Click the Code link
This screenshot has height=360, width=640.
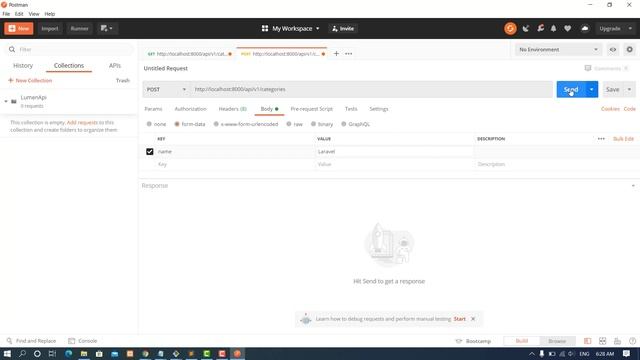629,109
